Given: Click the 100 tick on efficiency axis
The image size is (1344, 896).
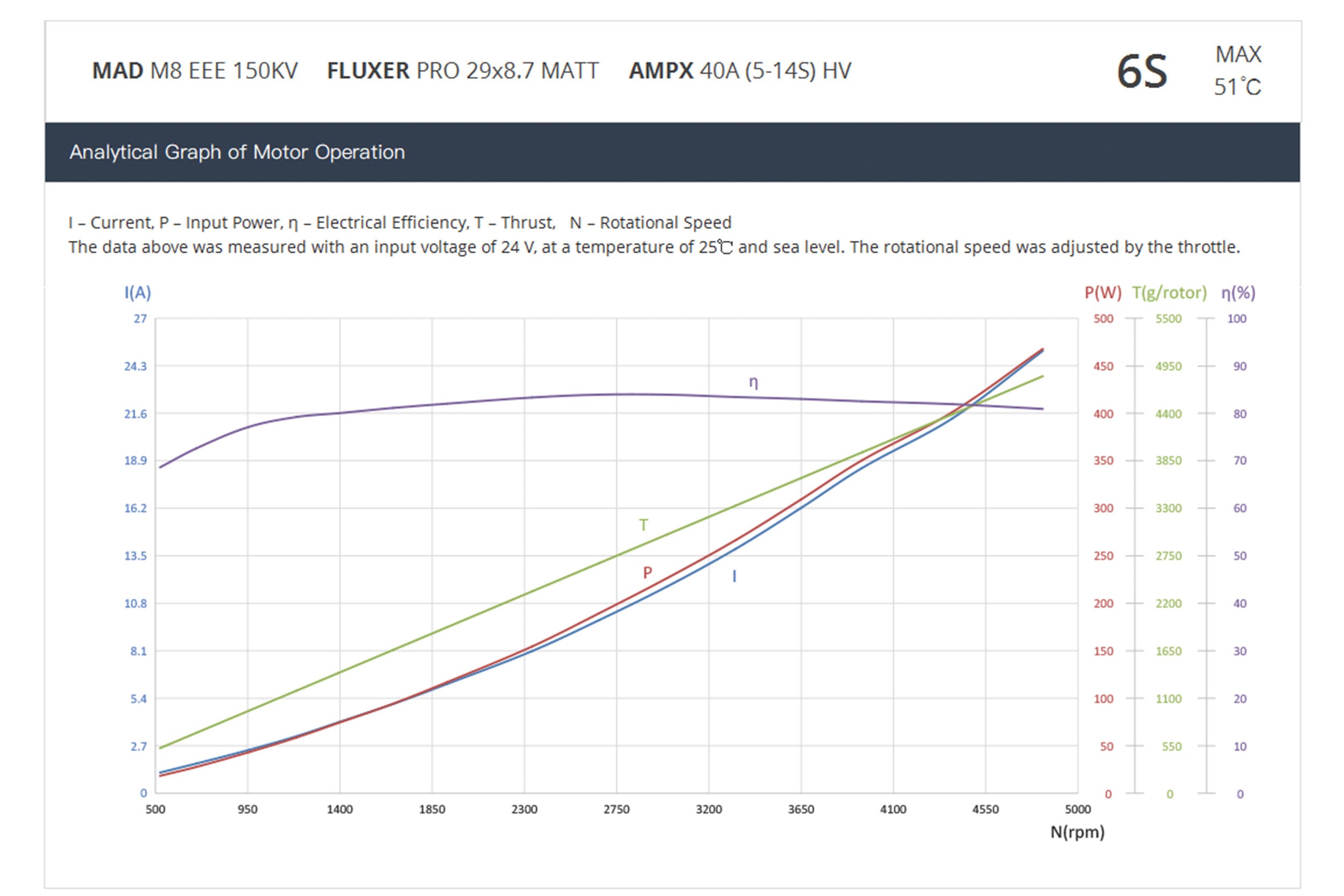Looking at the screenshot, I should click(1236, 319).
